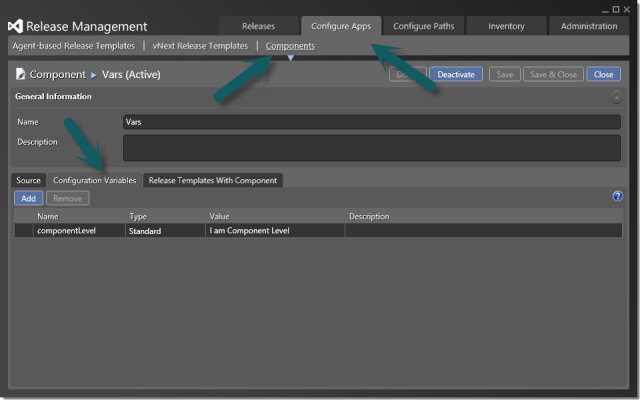Switch to the Releases tab
Viewport: 640px width, 400px height.
tap(258, 26)
